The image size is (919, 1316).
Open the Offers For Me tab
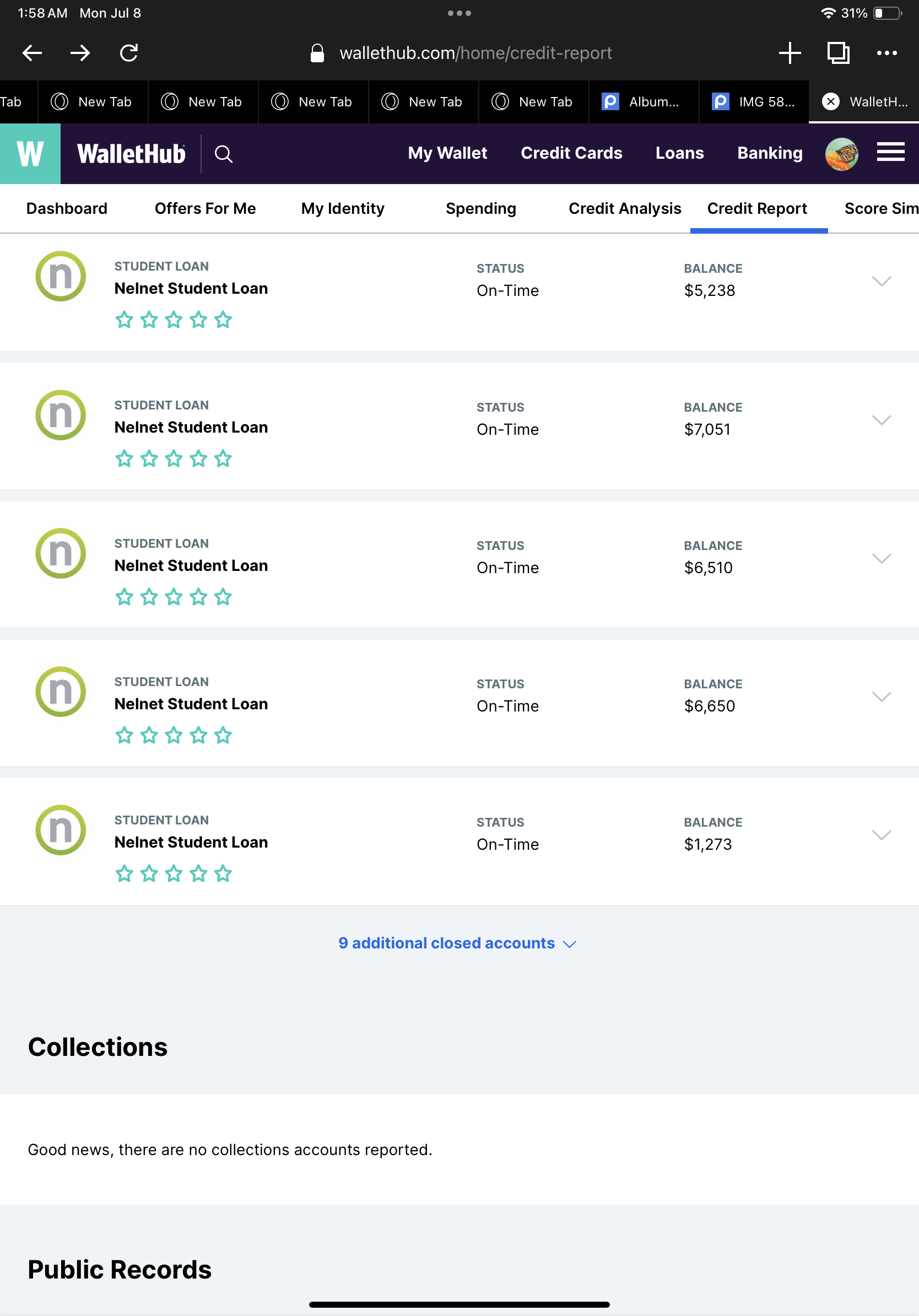pos(205,208)
